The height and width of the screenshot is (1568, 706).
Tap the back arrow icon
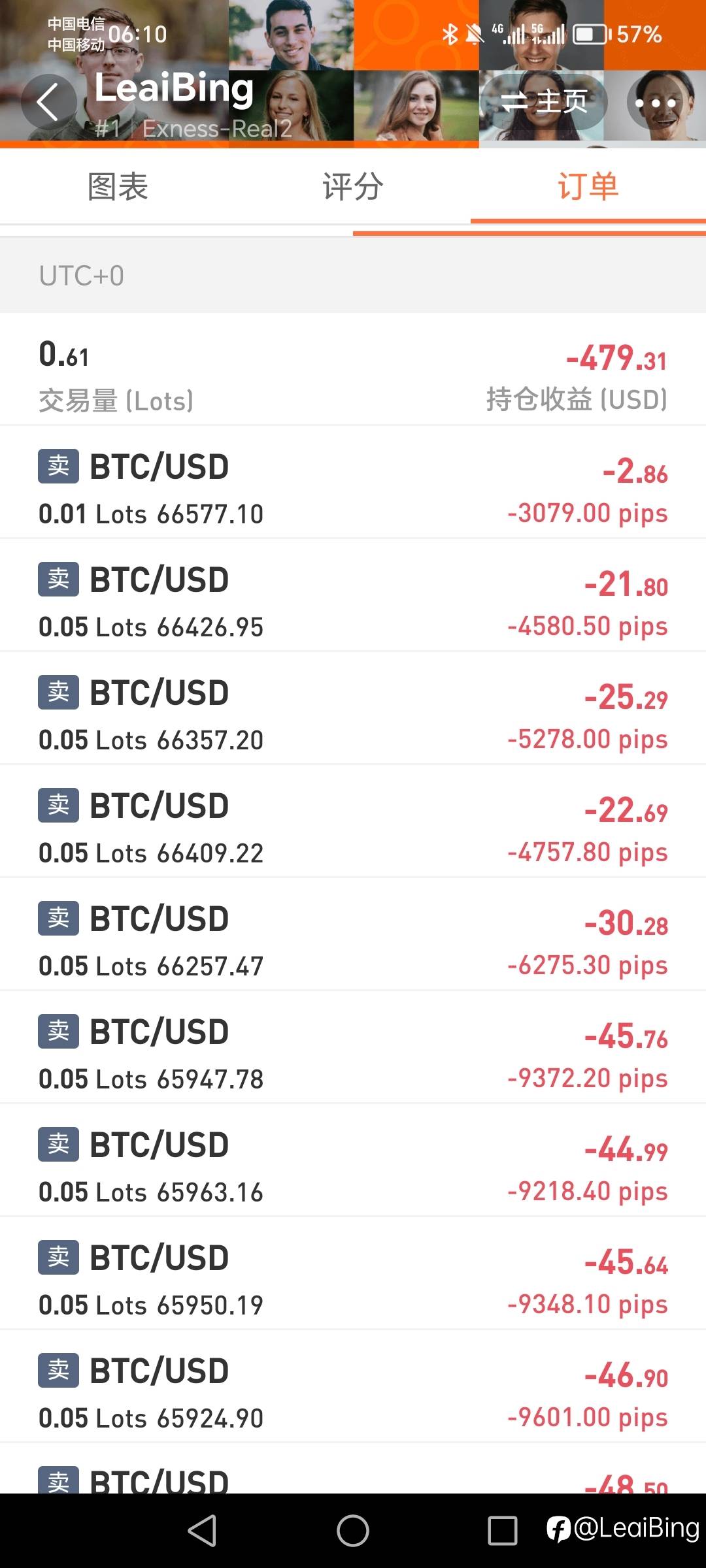[48, 102]
